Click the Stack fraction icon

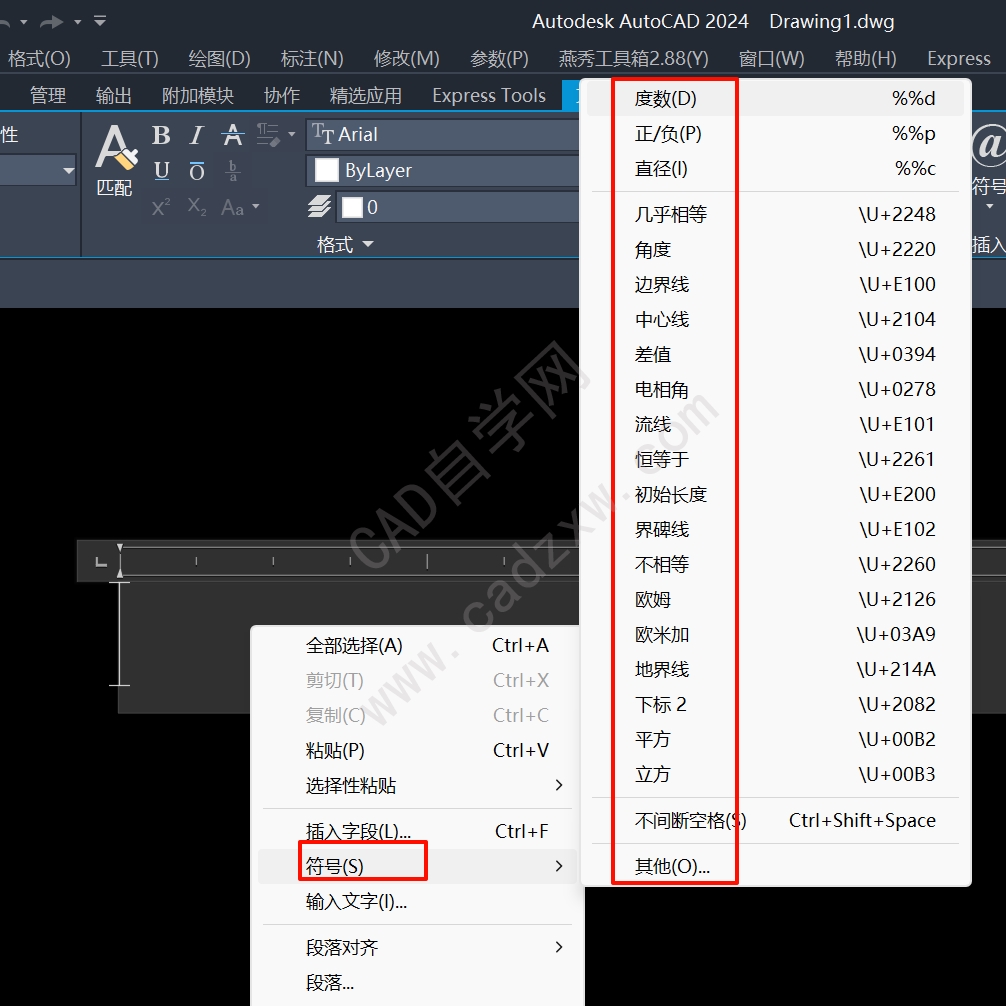(232, 171)
